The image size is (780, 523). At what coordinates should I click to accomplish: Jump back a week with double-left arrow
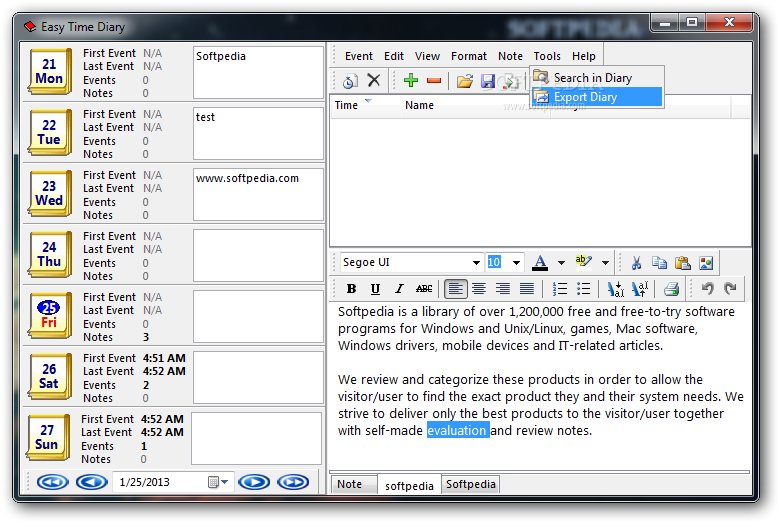(53, 482)
